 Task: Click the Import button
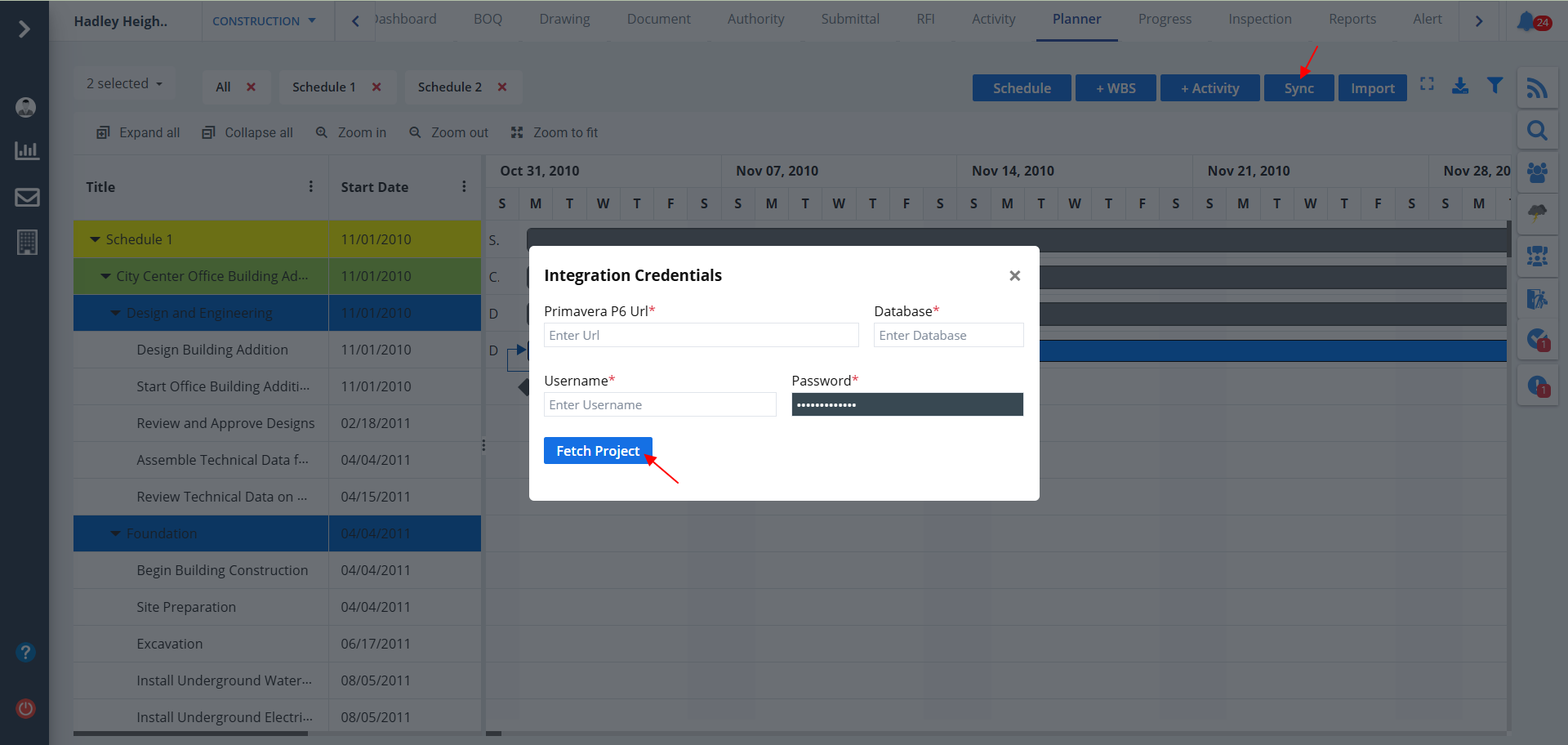coord(1372,88)
